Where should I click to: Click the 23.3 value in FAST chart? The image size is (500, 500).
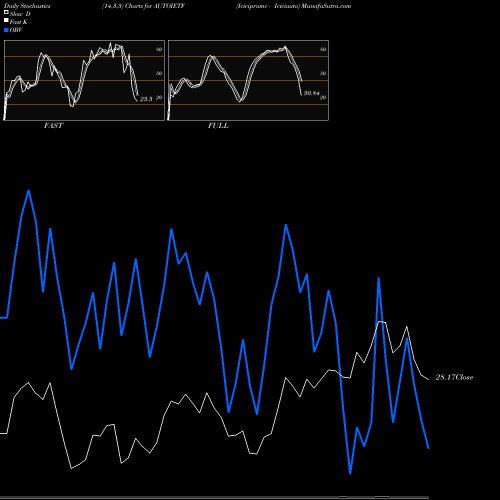tap(146, 99)
